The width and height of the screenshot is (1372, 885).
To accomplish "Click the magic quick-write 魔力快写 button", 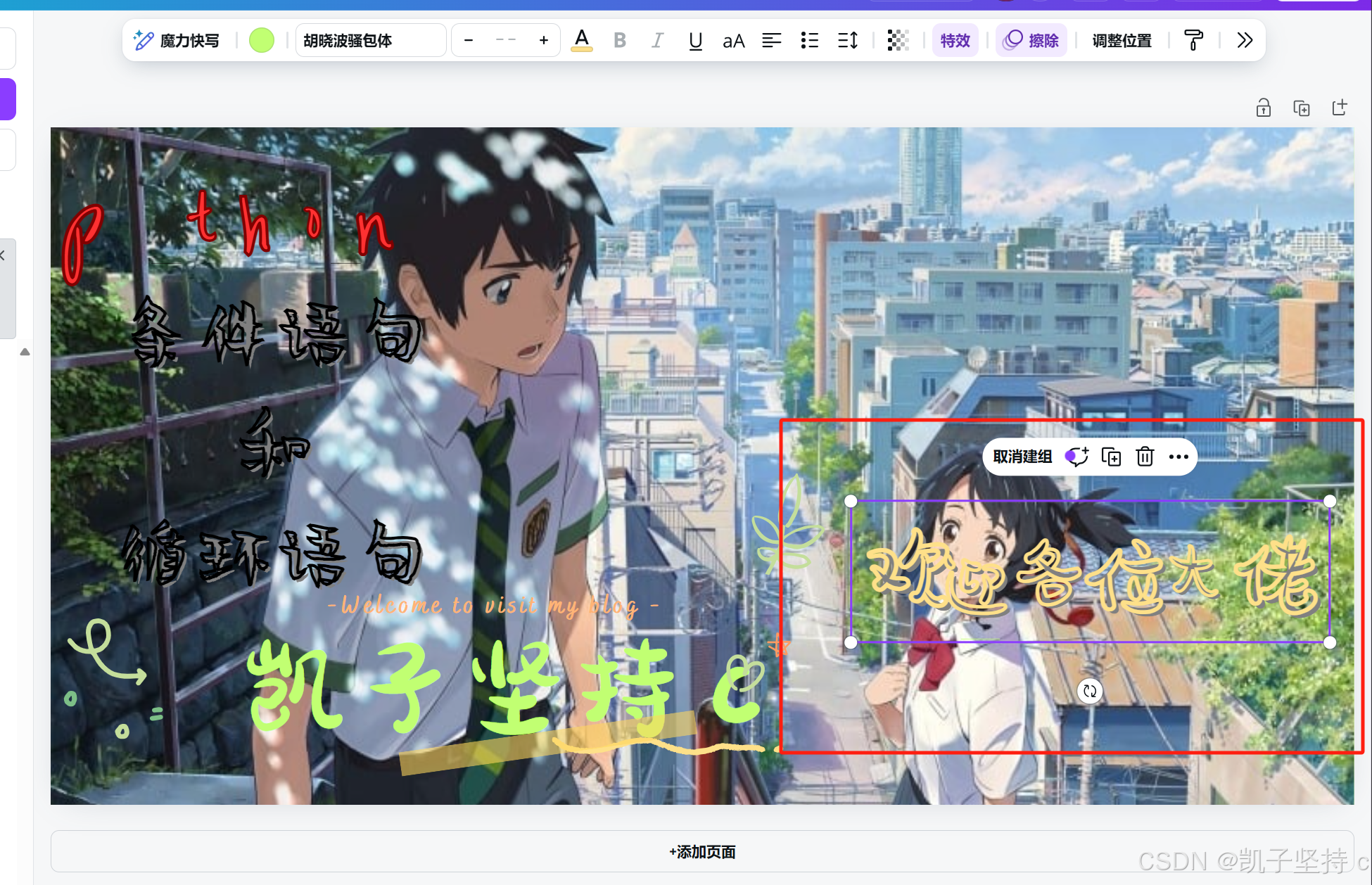I will pos(177,41).
